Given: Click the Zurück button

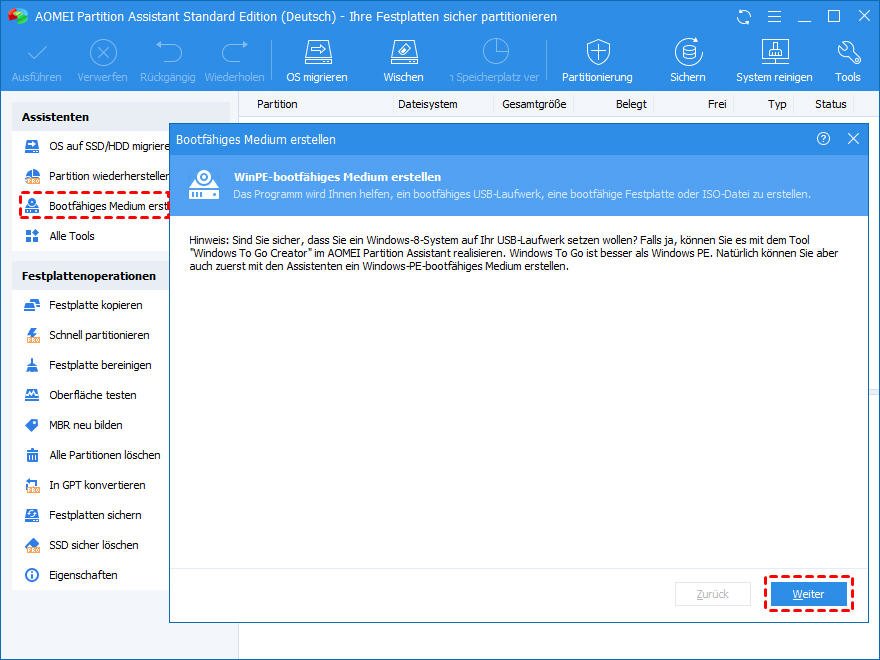Looking at the screenshot, I should pos(713,594).
